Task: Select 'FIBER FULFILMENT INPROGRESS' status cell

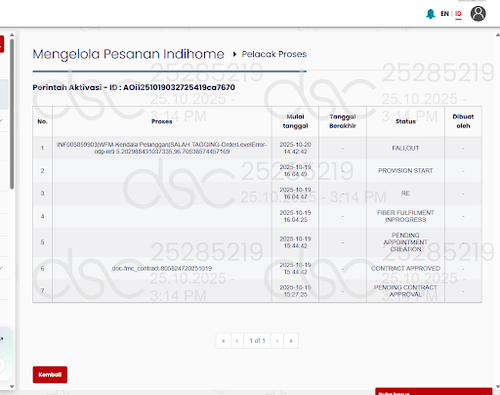Action: point(406,216)
